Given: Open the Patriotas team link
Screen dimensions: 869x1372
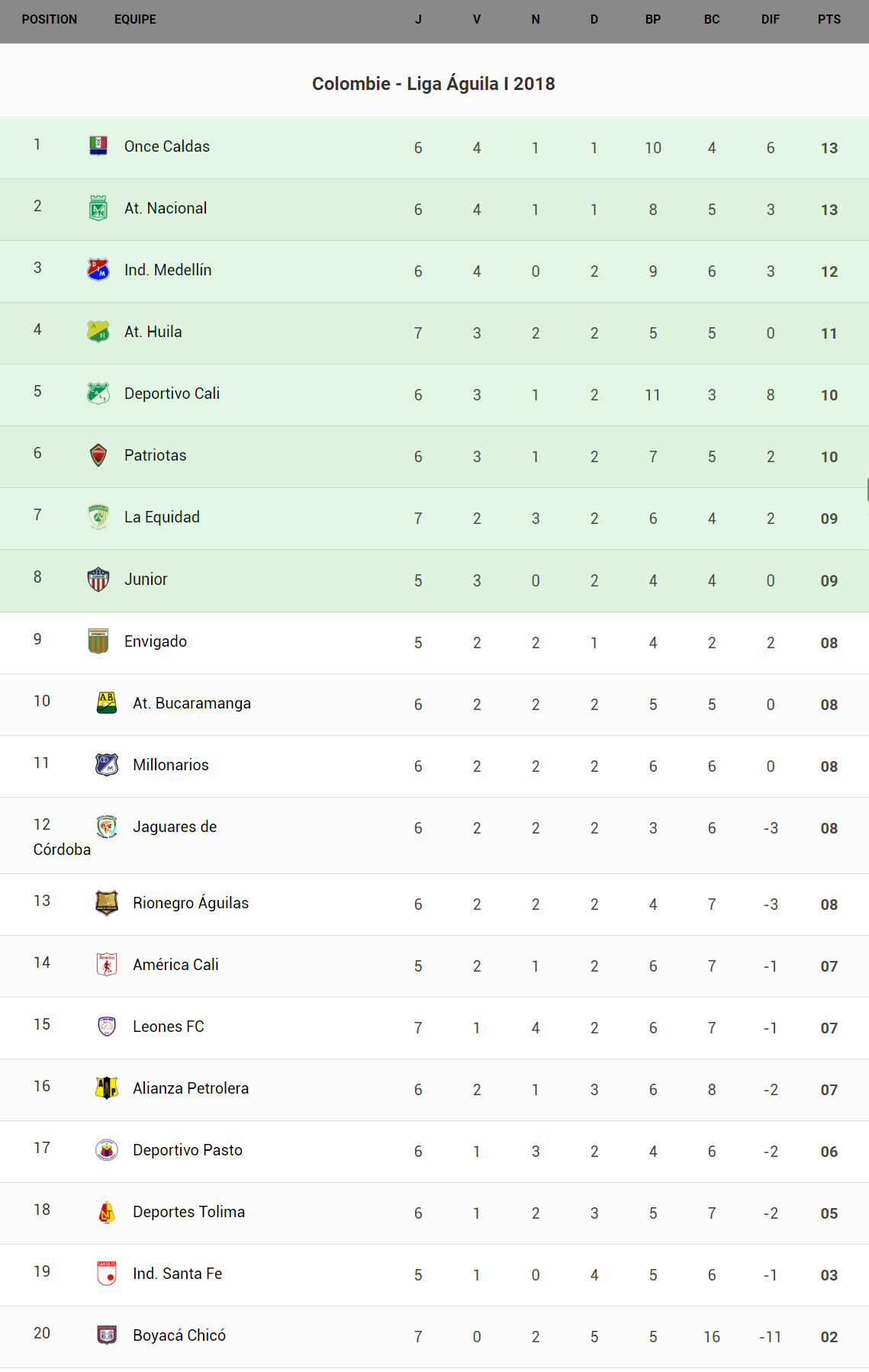Looking at the screenshot, I should click(155, 455).
